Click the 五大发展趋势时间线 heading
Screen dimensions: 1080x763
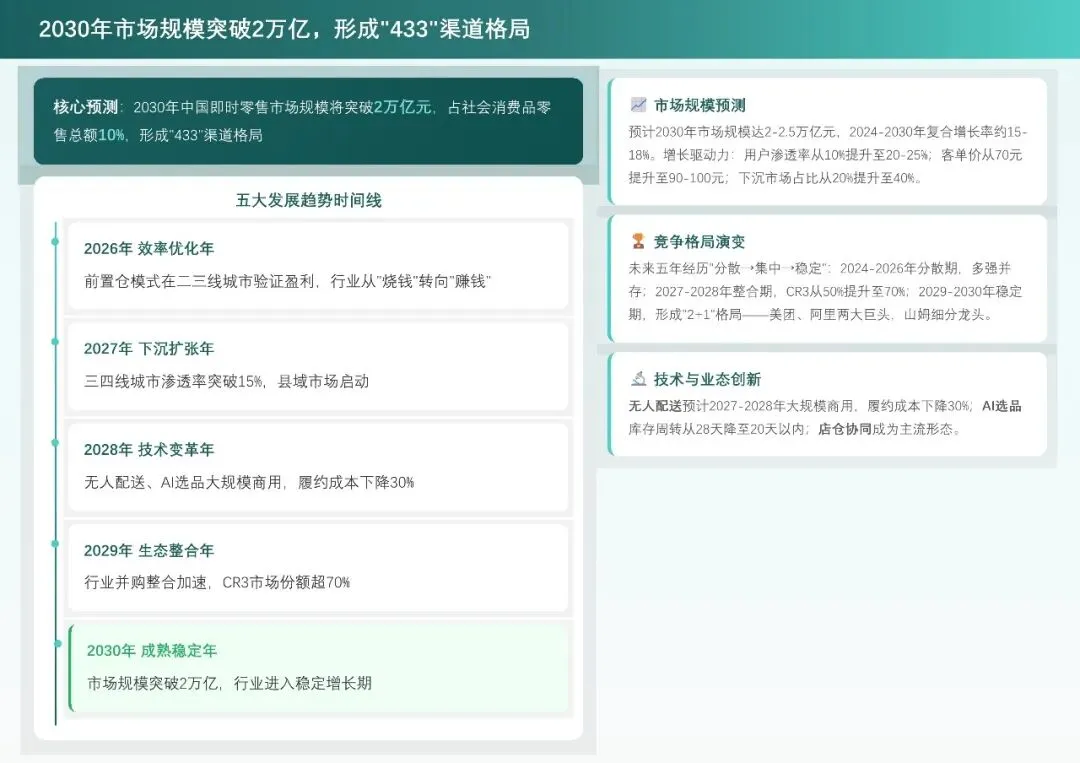(309, 200)
